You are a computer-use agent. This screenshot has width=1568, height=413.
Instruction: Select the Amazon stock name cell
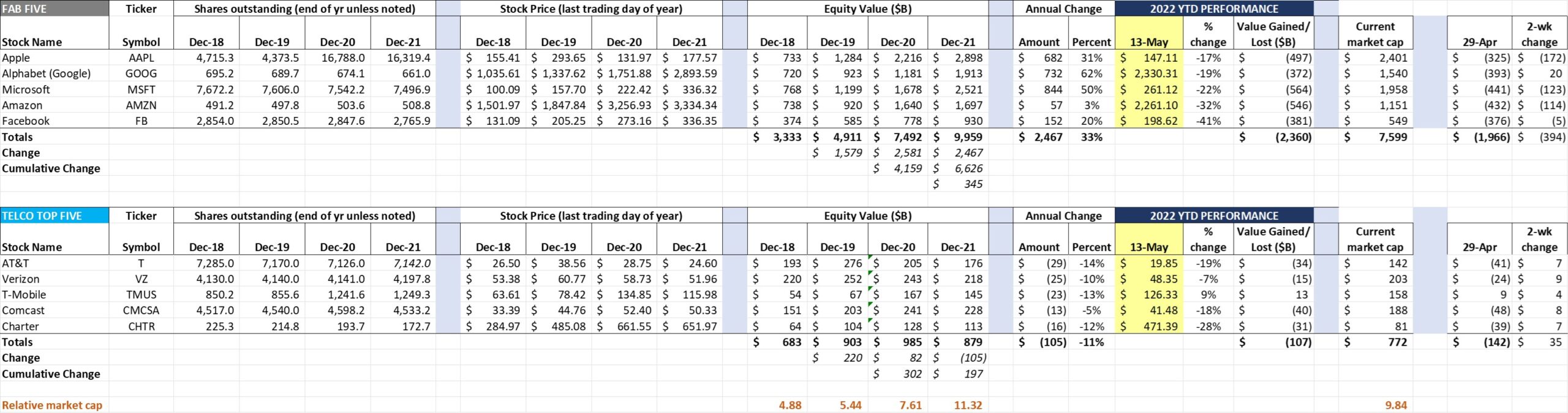[x=55, y=105]
